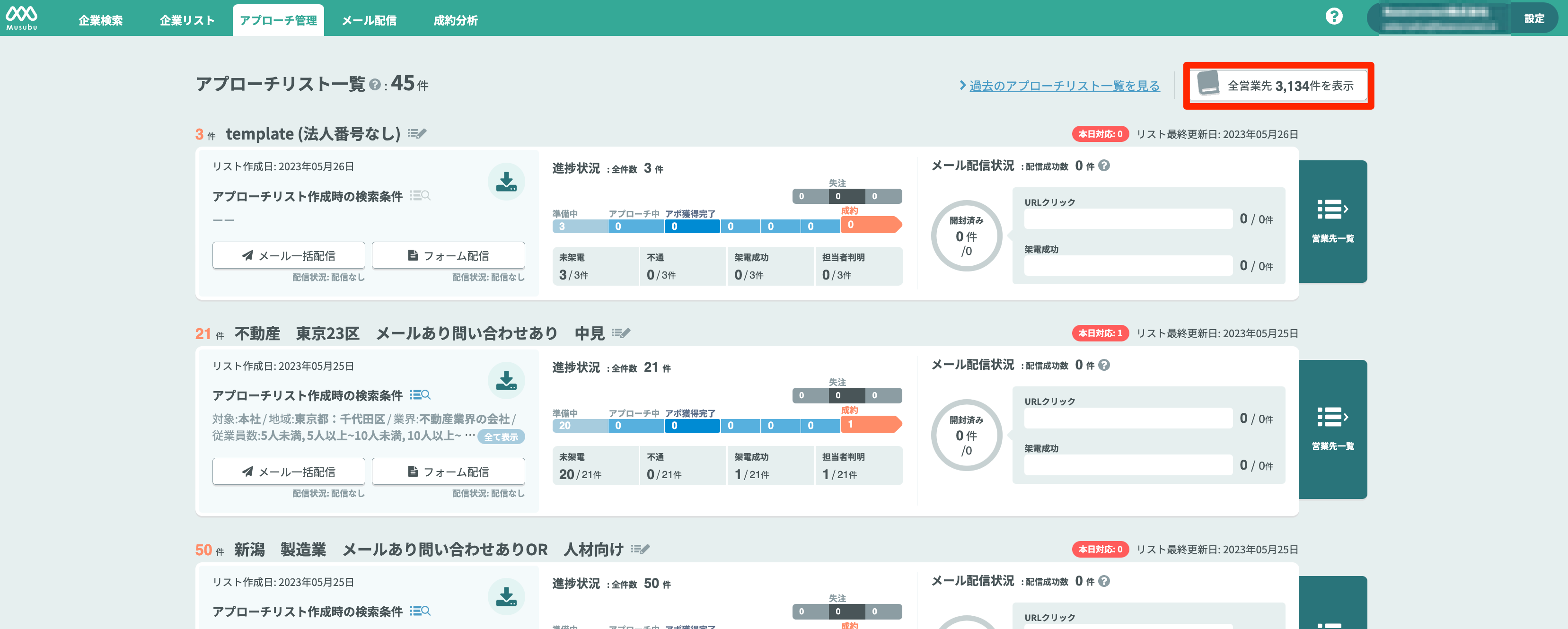Click 担当者判明 0/3件 cell
This screenshot has height=629, width=1568.
click(859, 266)
